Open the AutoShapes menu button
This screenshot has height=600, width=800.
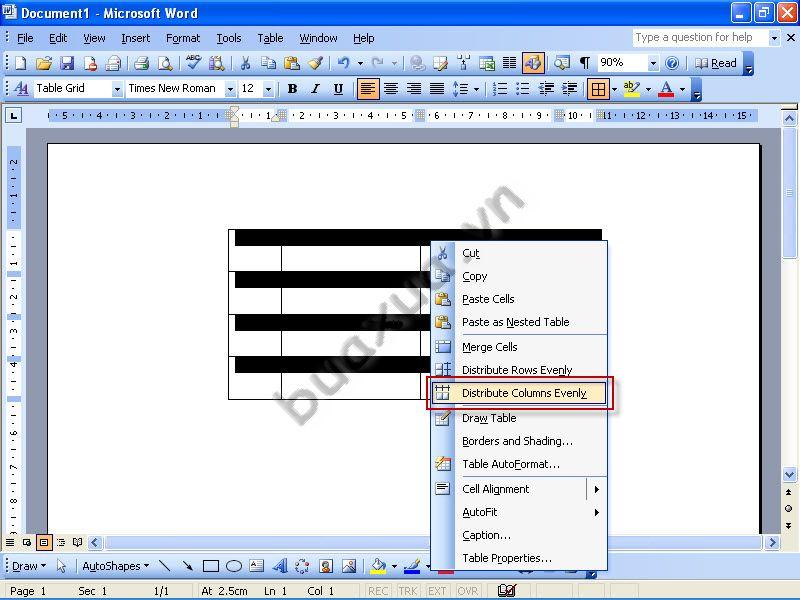116,566
